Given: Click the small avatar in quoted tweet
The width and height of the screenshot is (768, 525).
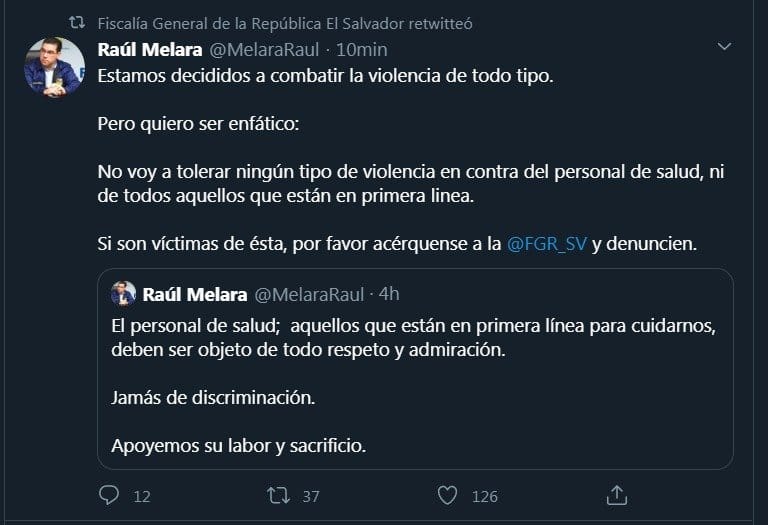Looking at the screenshot, I should click(123, 294).
